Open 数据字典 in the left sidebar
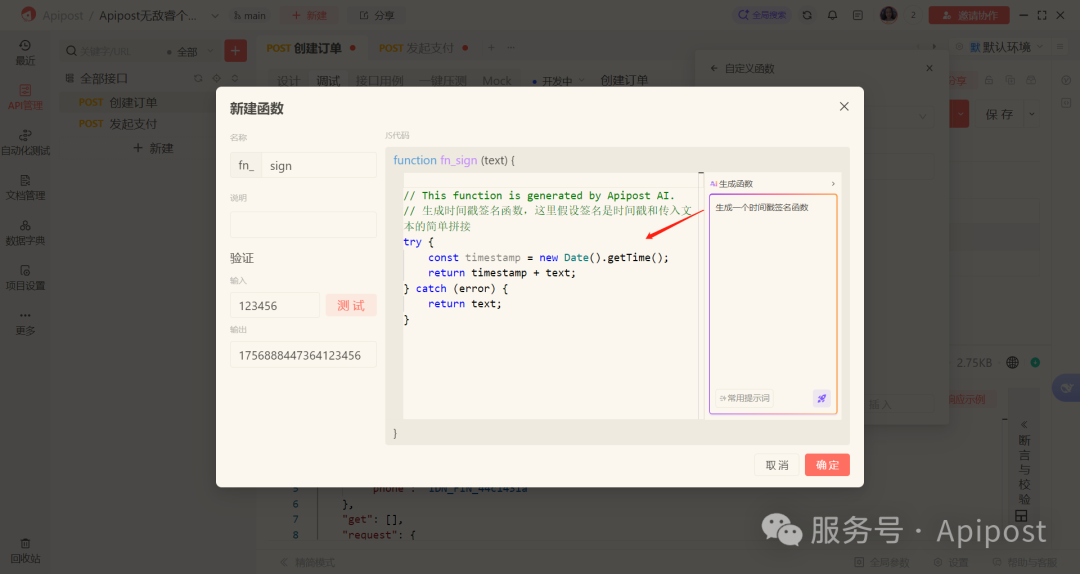Screen dimensions: 1080x574 point(25,233)
